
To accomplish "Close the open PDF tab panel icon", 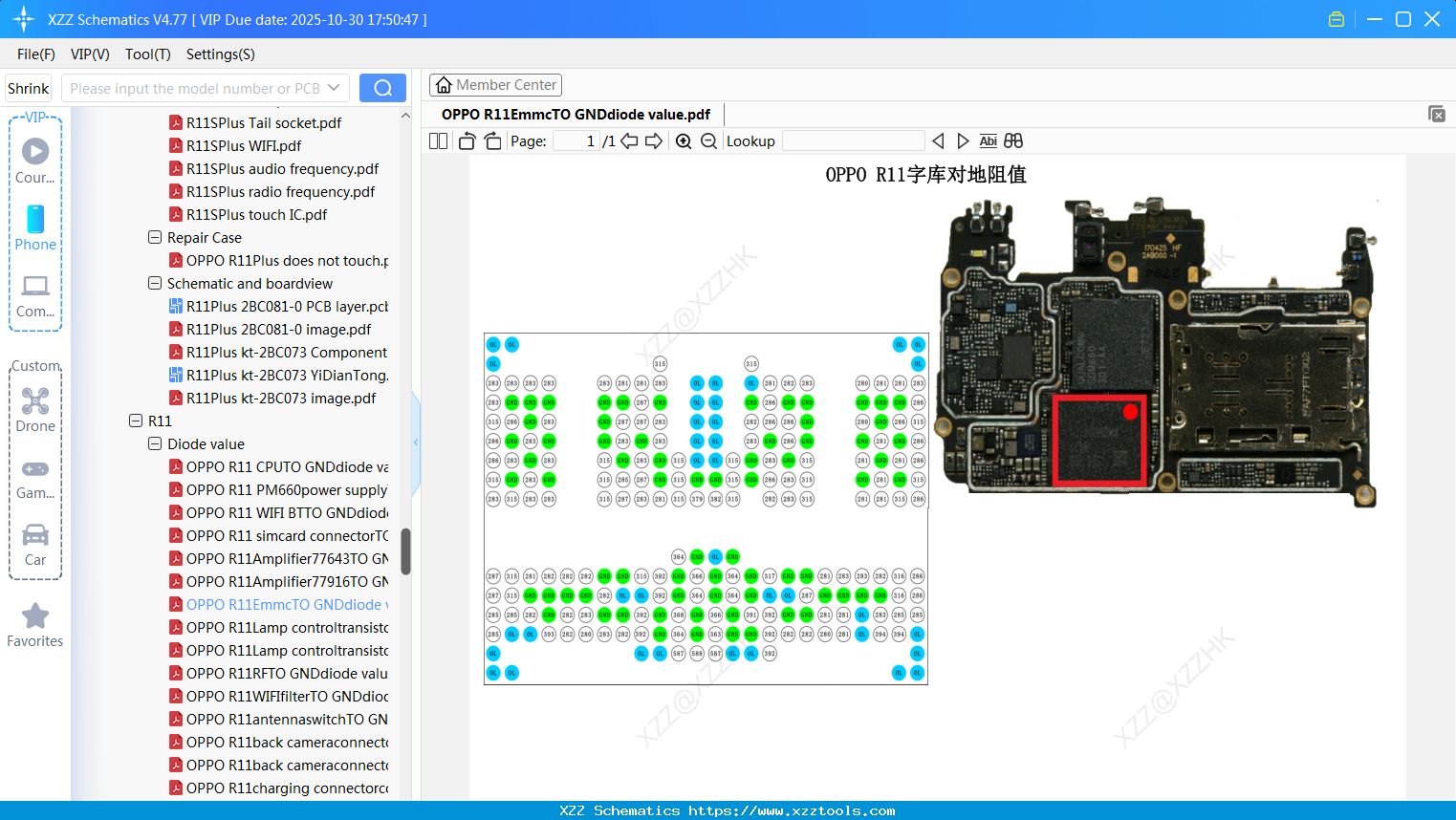I will (x=1437, y=114).
